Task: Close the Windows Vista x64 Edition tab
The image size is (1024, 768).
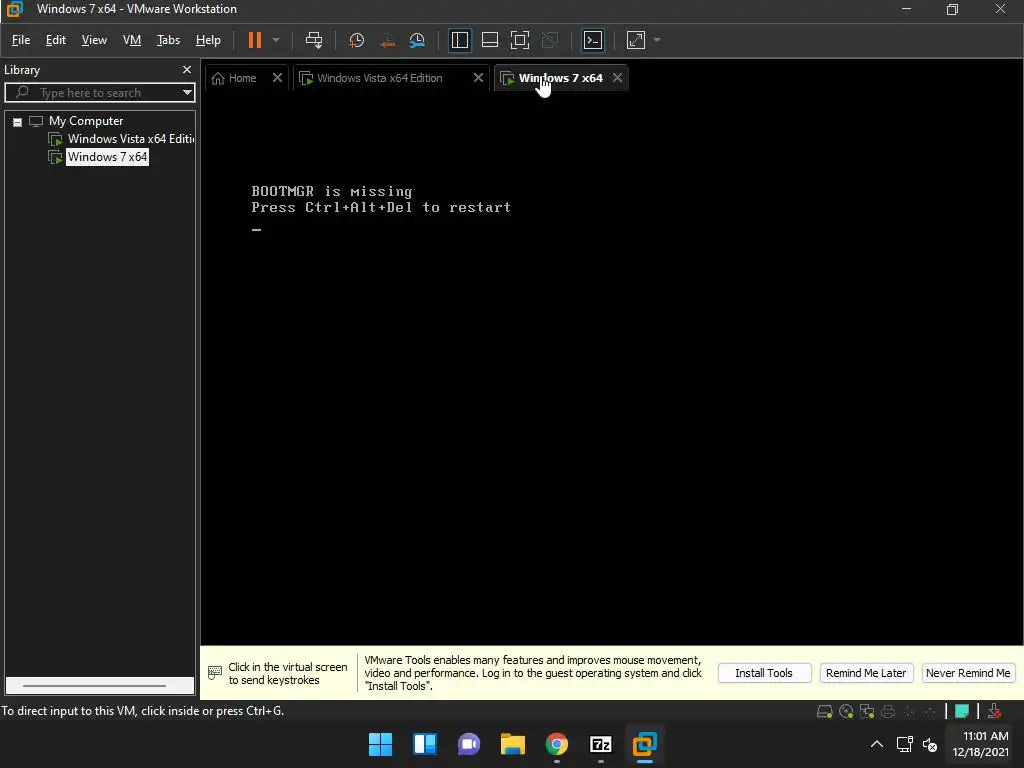Action: pyautogui.click(x=478, y=78)
